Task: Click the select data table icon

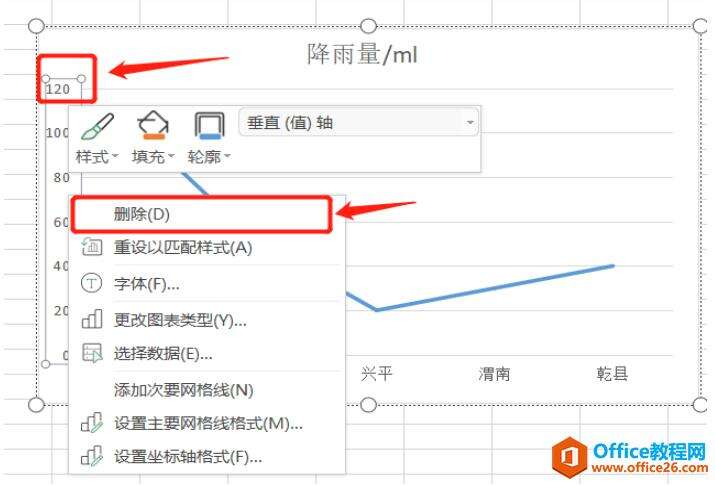Action: coord(92,353)
